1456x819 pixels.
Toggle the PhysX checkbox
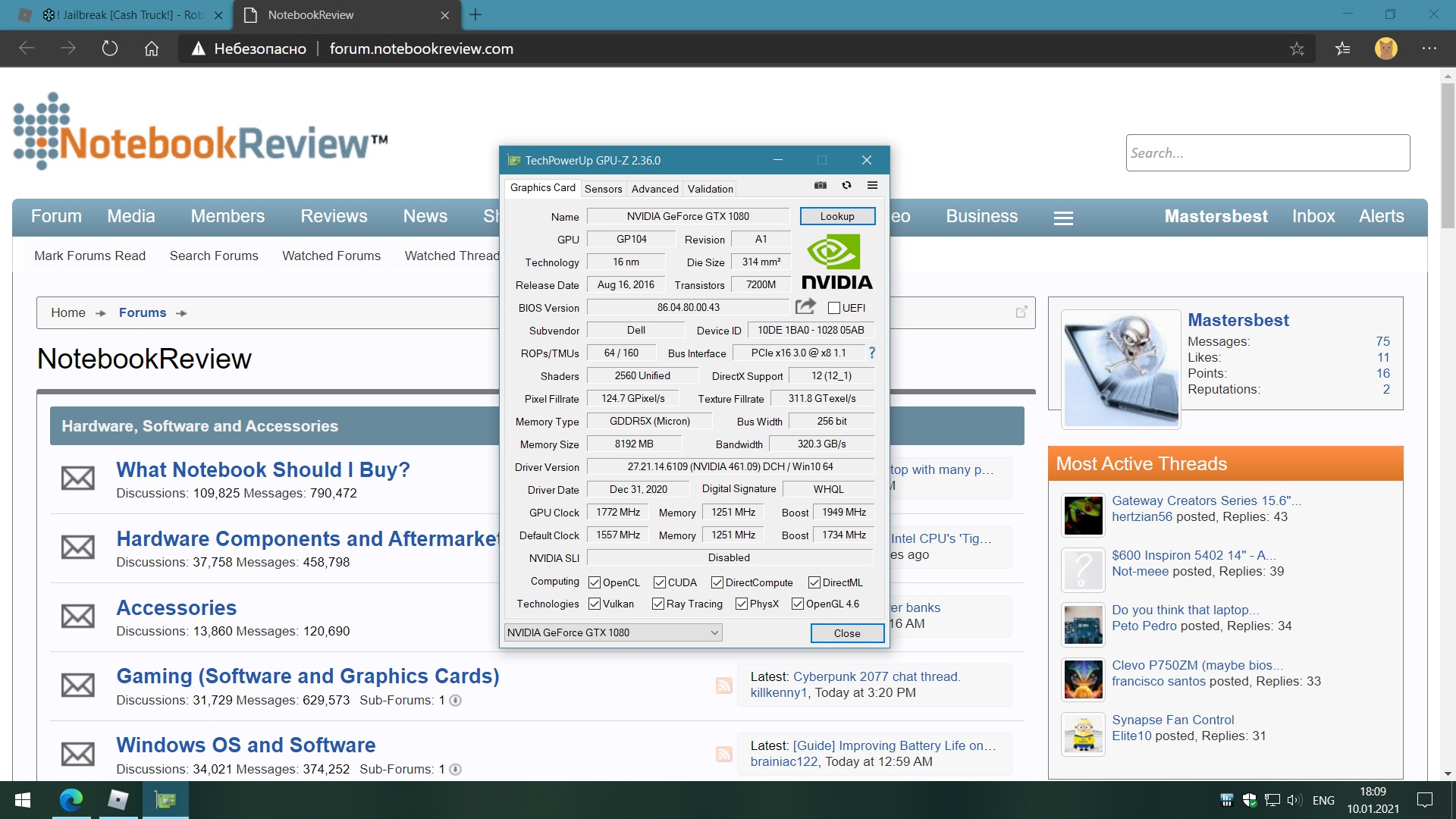click(742, 604)
